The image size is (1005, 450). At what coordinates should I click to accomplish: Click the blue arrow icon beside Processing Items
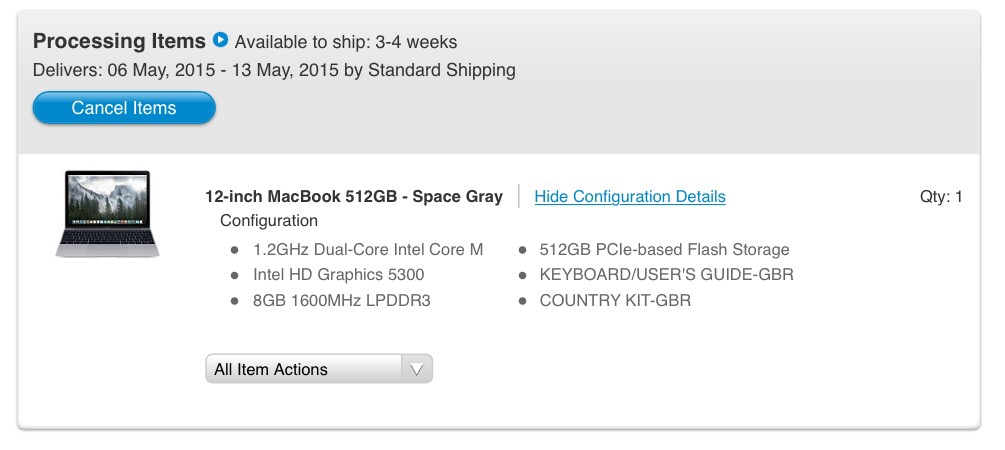click(x=220, y=40)
